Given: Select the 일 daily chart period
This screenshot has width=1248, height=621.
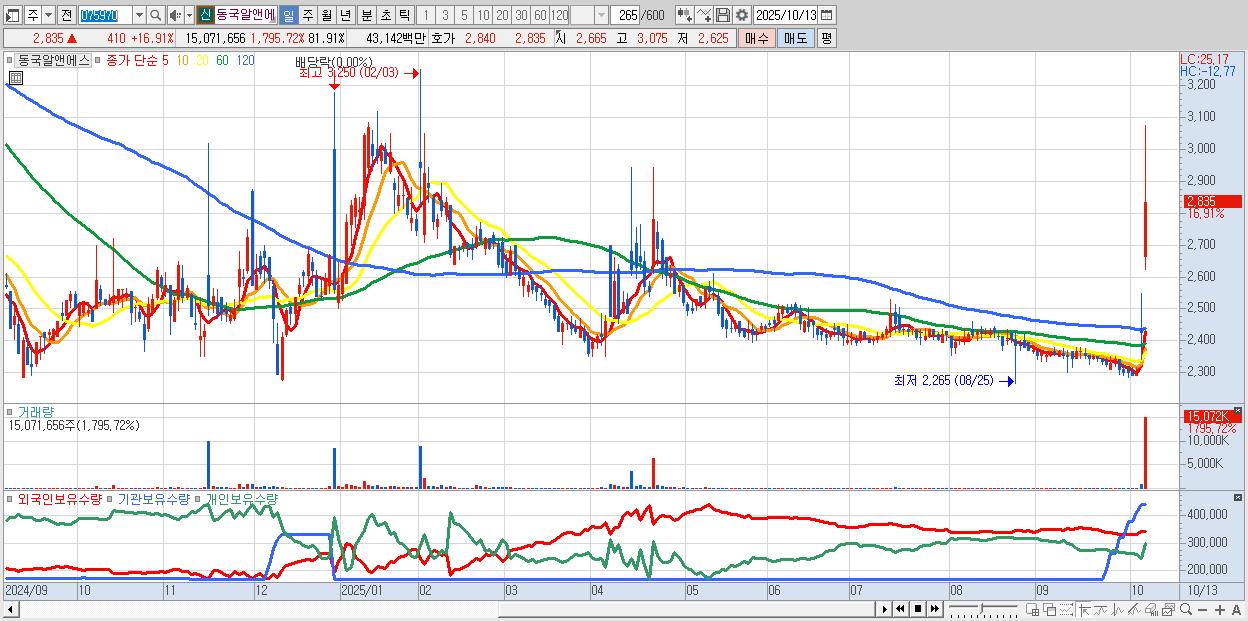Looking at the screenshot, I should (288, 15).
